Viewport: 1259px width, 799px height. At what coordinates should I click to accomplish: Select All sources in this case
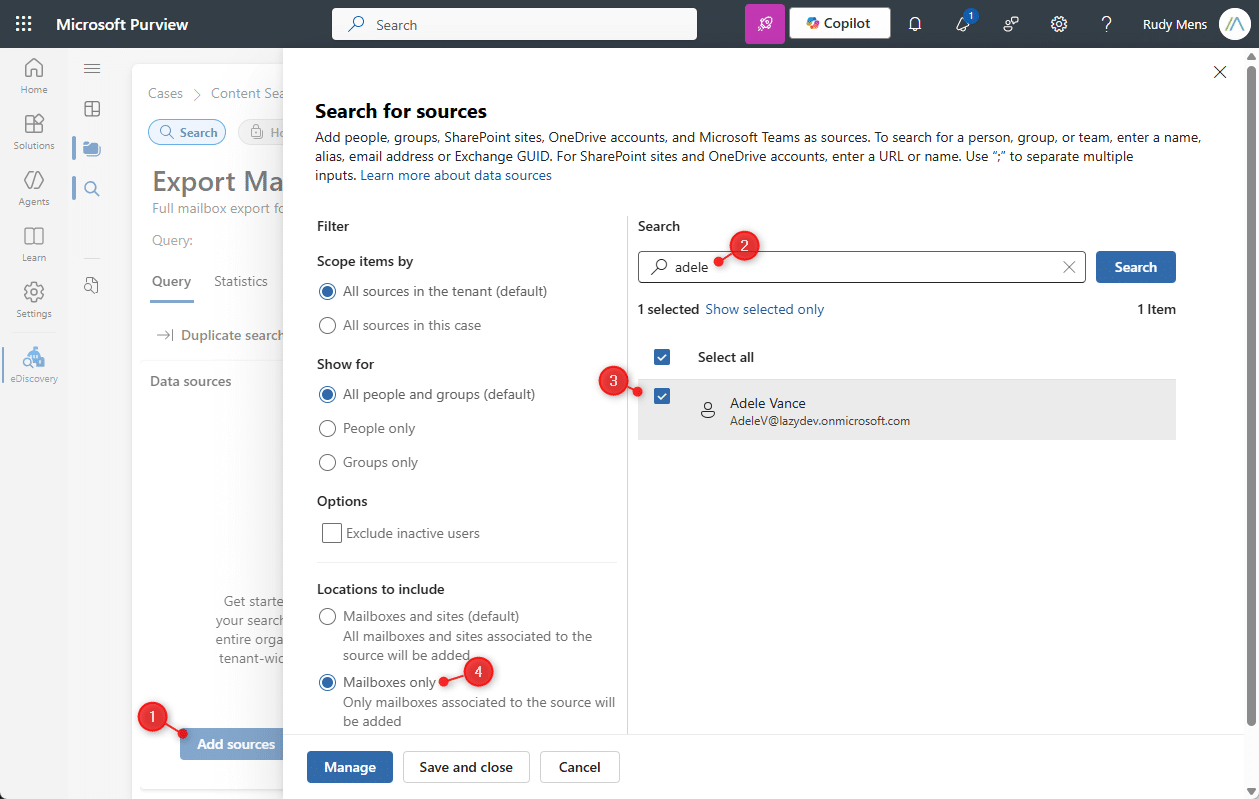pyautogui.click(x=327, y=325)
